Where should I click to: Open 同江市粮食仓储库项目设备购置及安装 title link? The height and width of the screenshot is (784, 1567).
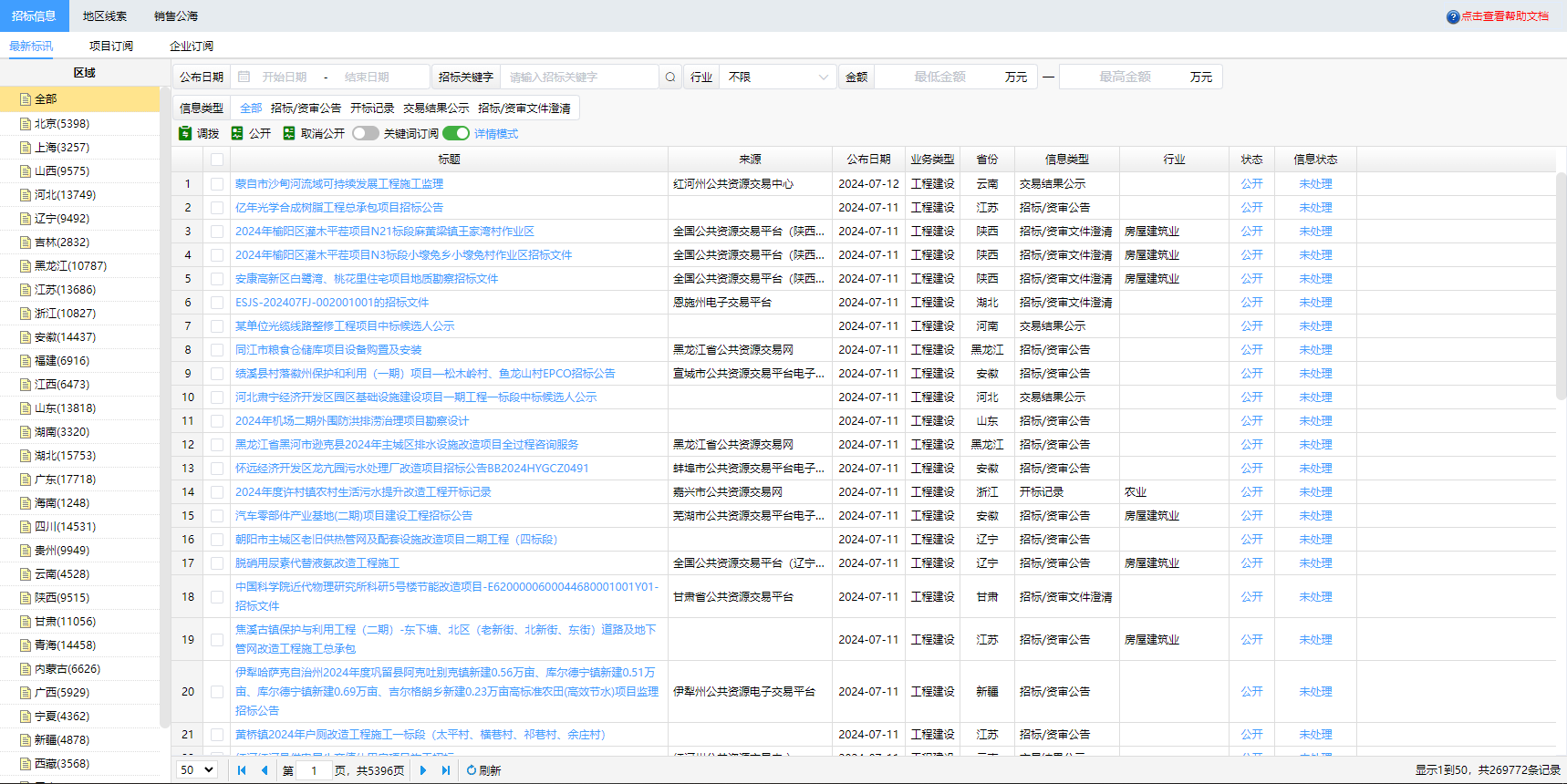click(x=328, y=349)
